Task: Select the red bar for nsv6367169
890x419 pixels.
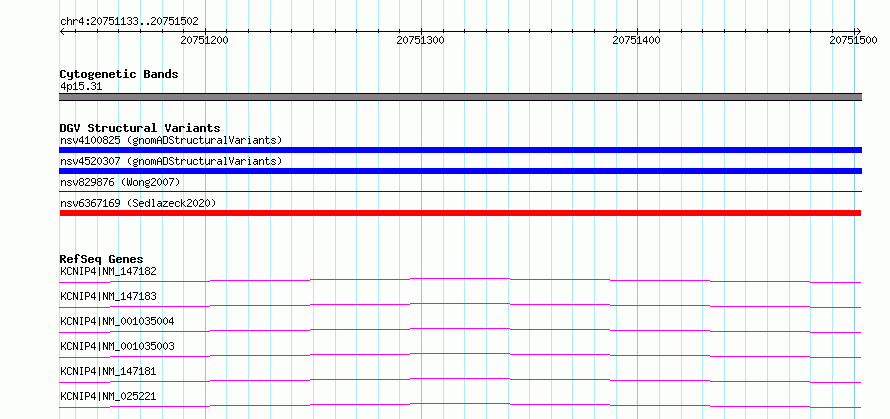Action: pos(460,213)
